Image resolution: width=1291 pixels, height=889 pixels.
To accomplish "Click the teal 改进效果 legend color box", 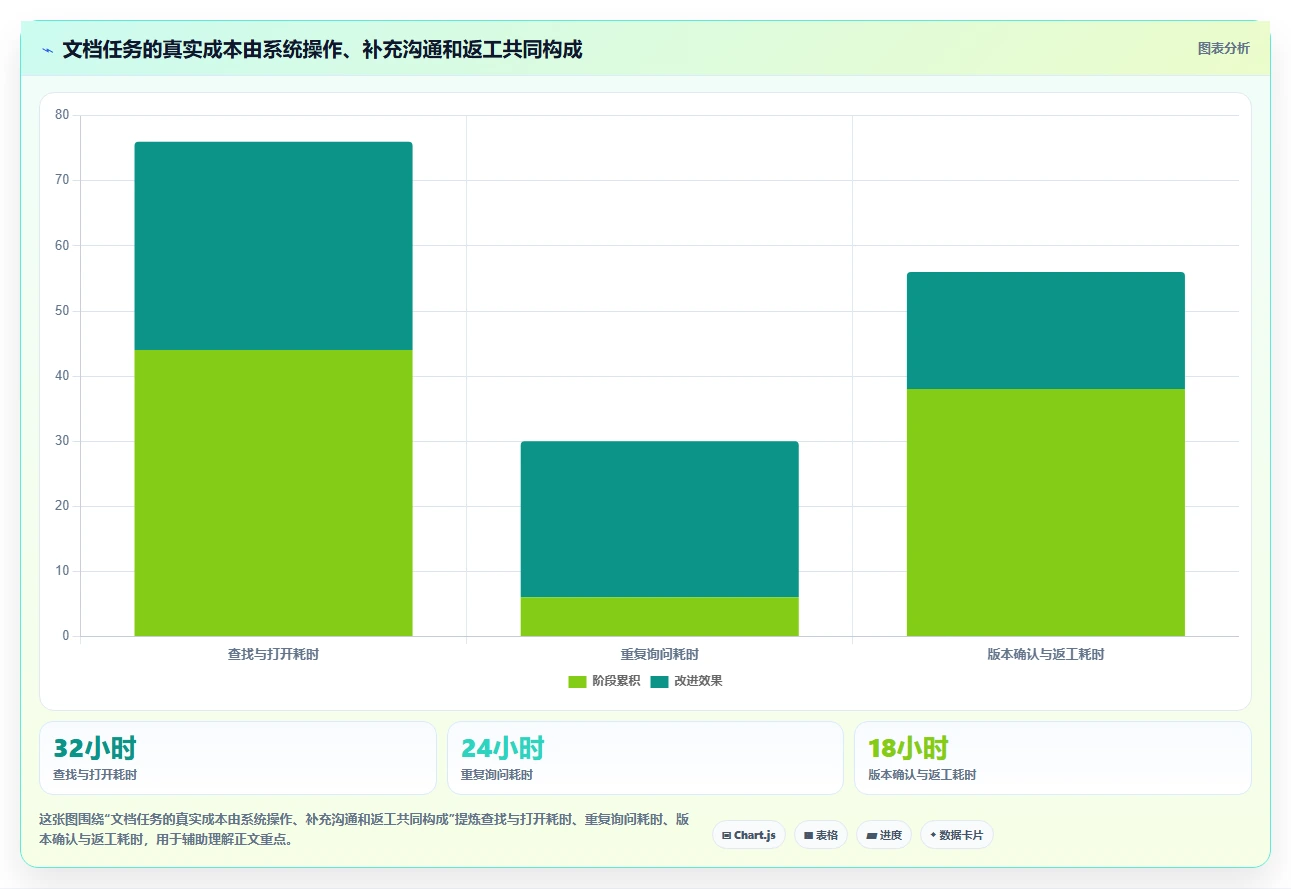I will (659, 681).
